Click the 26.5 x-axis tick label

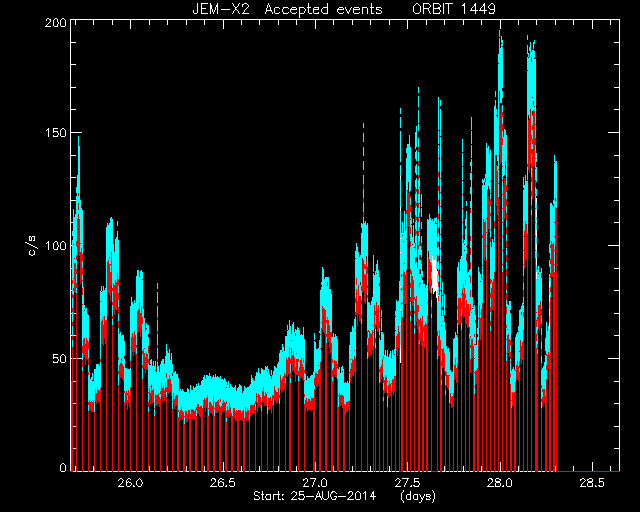coord(222,483)
